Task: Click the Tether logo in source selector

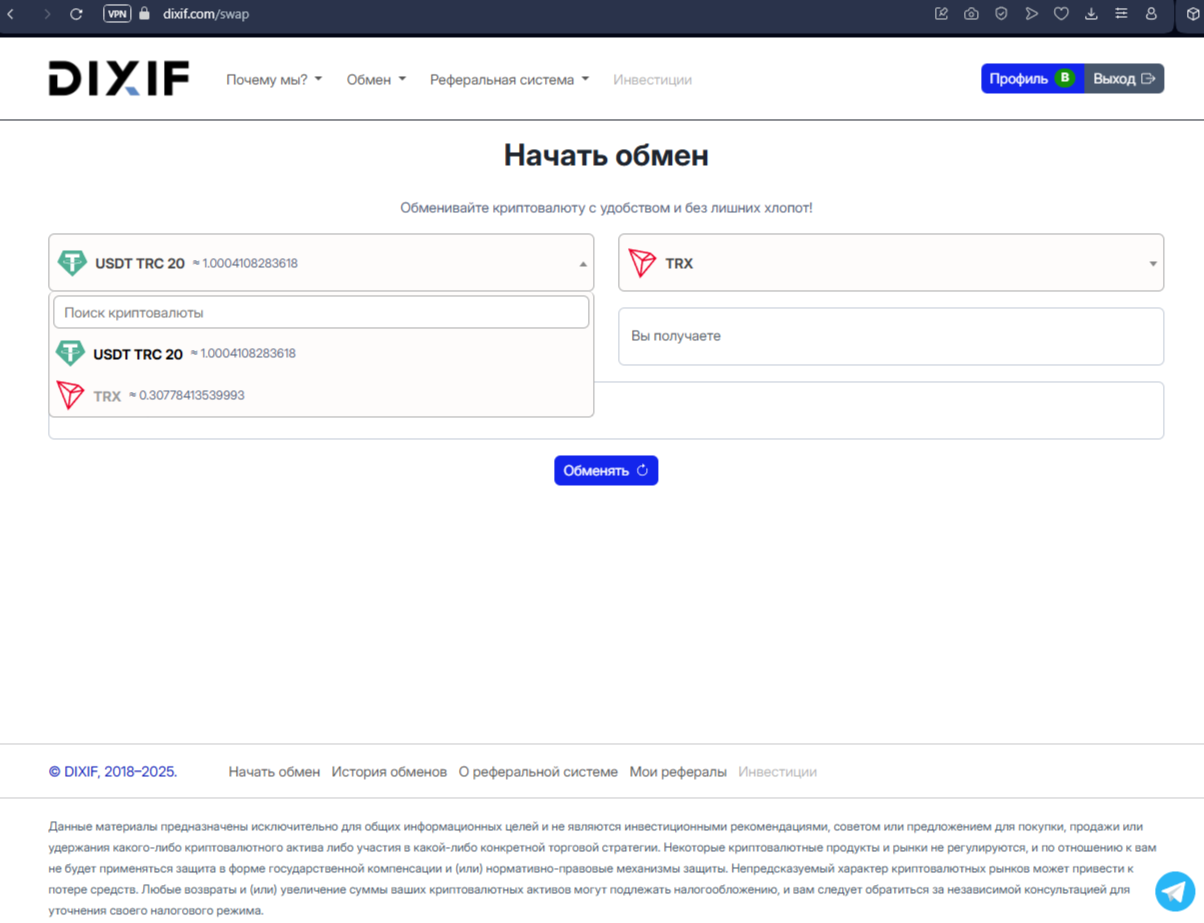Action: 72,263
